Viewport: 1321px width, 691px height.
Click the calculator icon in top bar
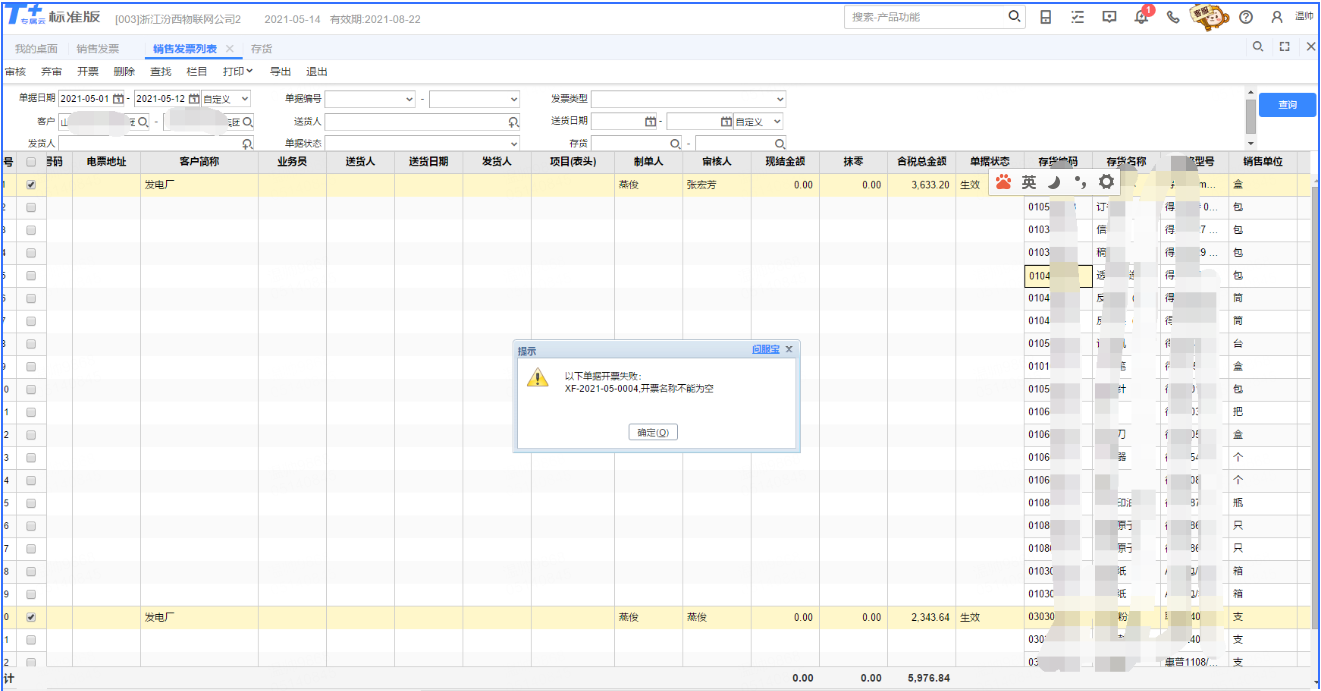[x=1046, y=17]
